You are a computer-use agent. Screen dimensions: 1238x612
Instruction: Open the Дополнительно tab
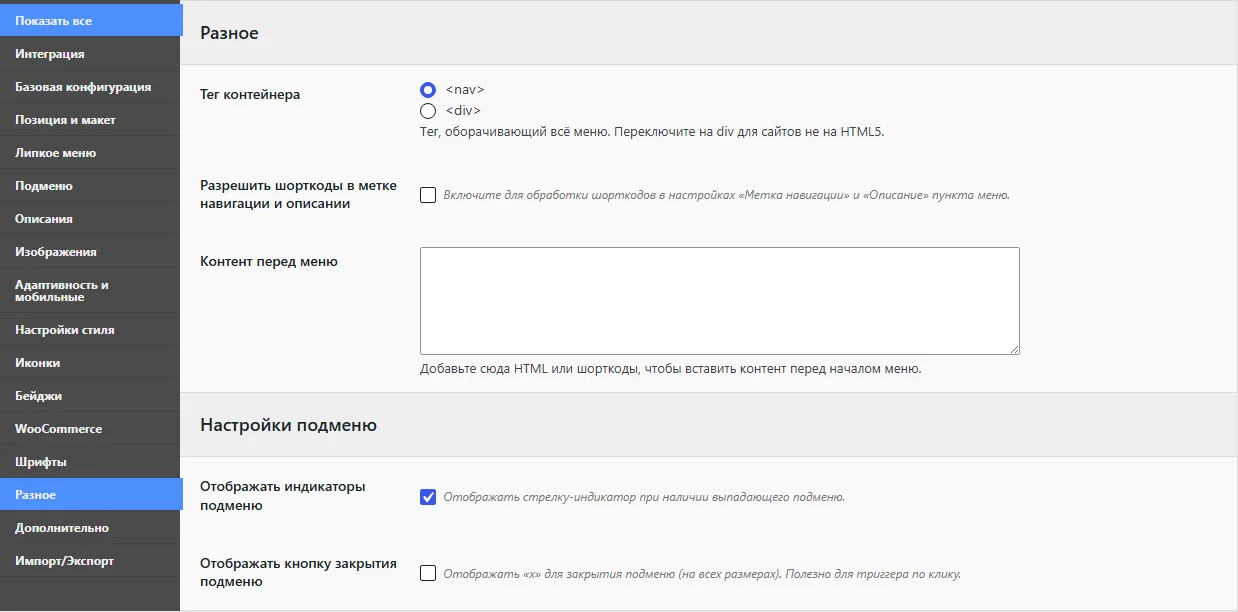point(90,528)
